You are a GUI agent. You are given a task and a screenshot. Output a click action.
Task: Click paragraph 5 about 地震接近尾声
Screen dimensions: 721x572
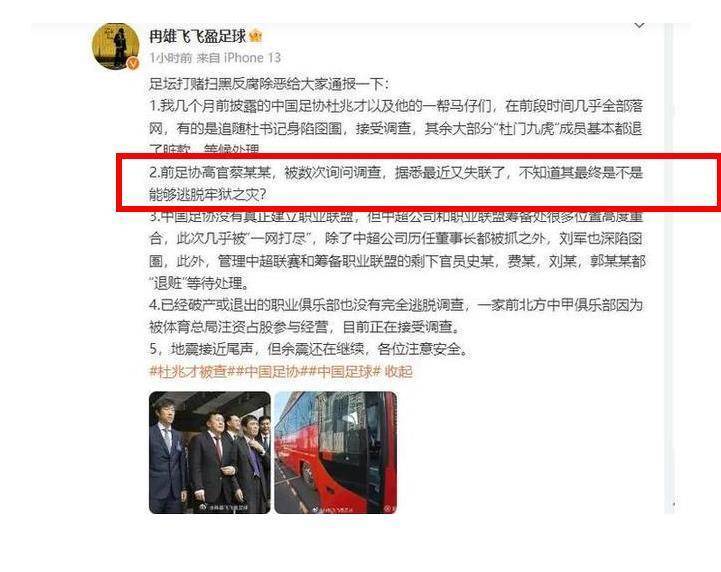coord(309,349)
